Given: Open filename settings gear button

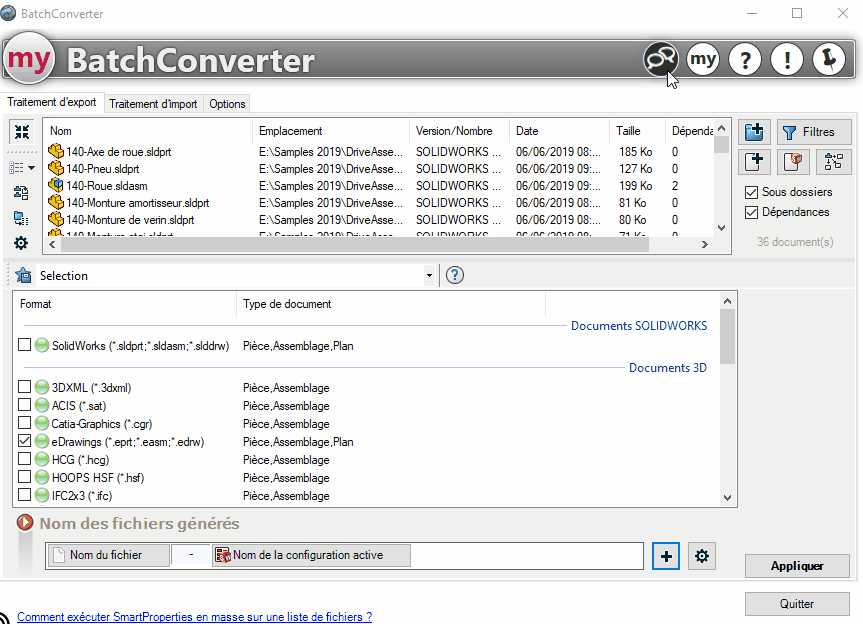Looking at the screenshot, I should [x=702, y=556].
